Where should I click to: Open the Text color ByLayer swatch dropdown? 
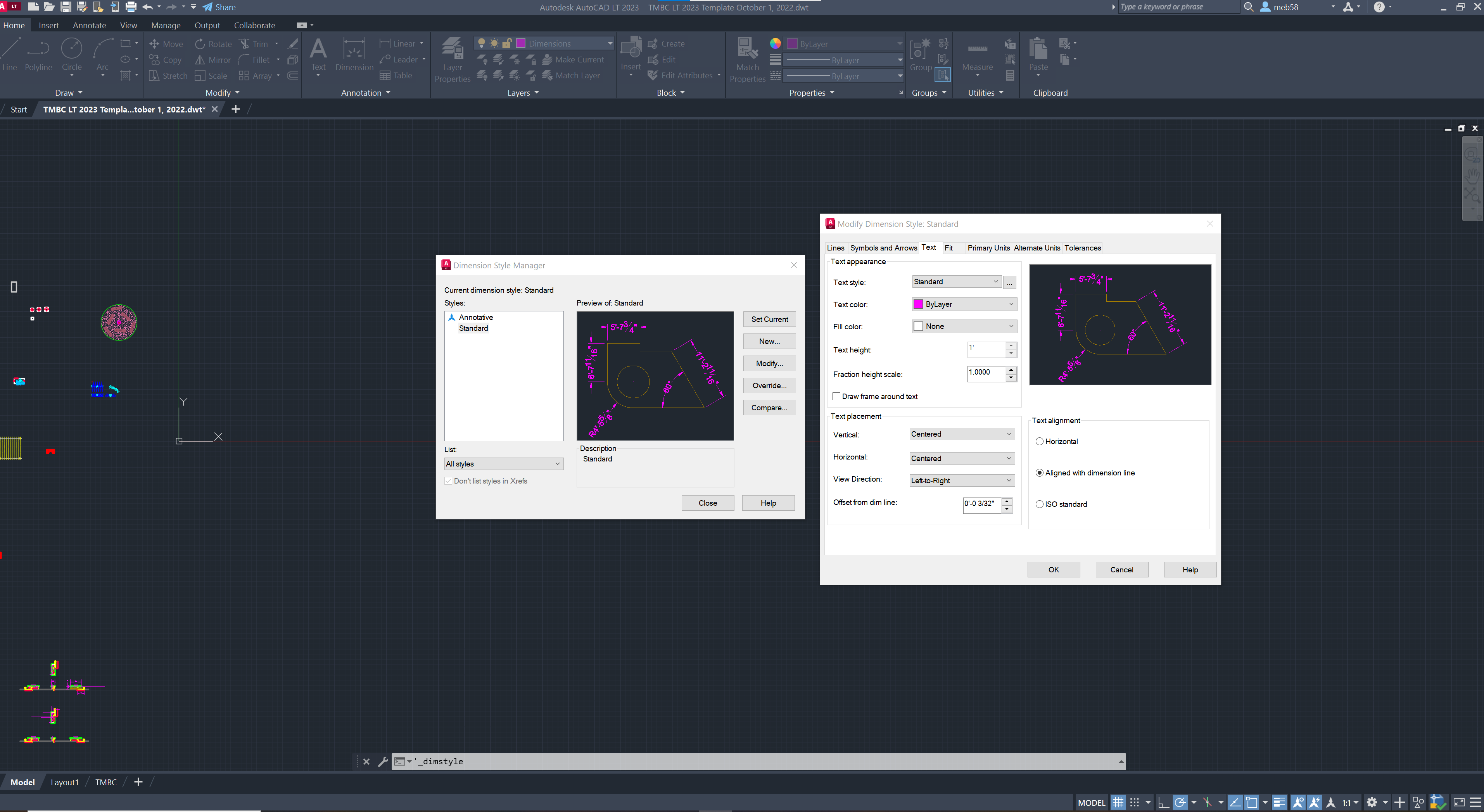click(1011, 304)
